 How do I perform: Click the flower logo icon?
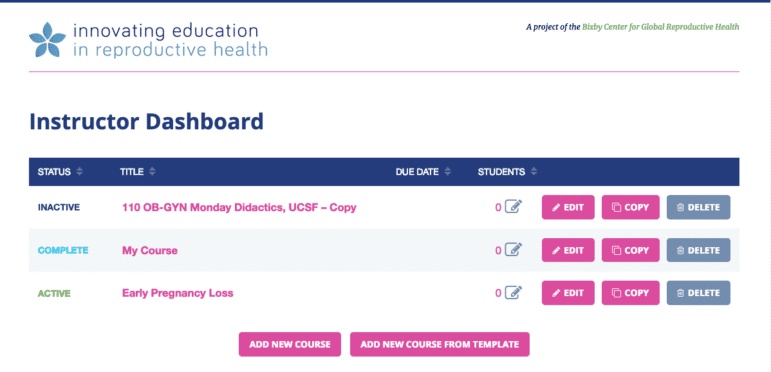tap(47, 39)
